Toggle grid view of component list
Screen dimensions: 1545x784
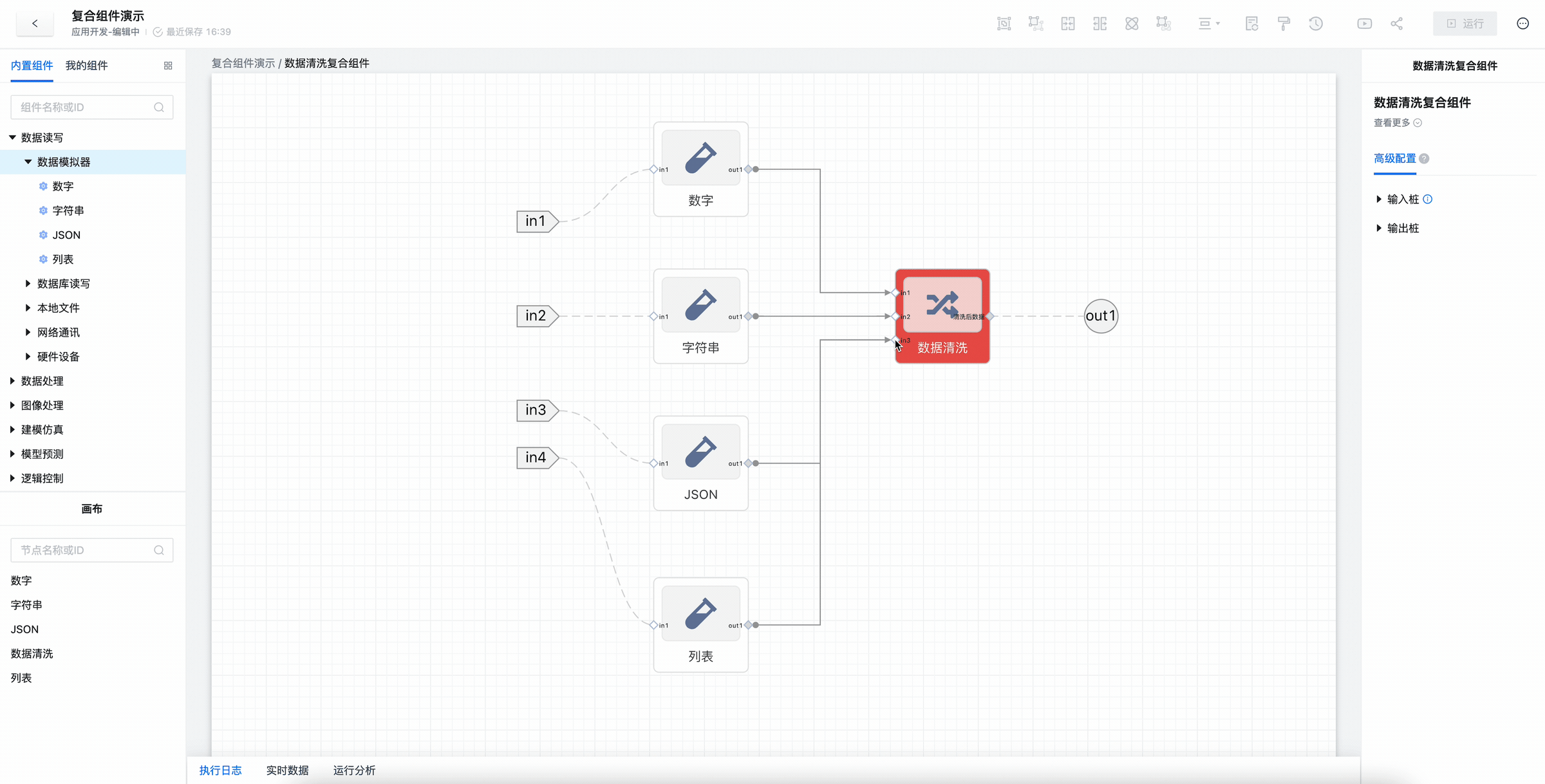click(x=168, y=66)
